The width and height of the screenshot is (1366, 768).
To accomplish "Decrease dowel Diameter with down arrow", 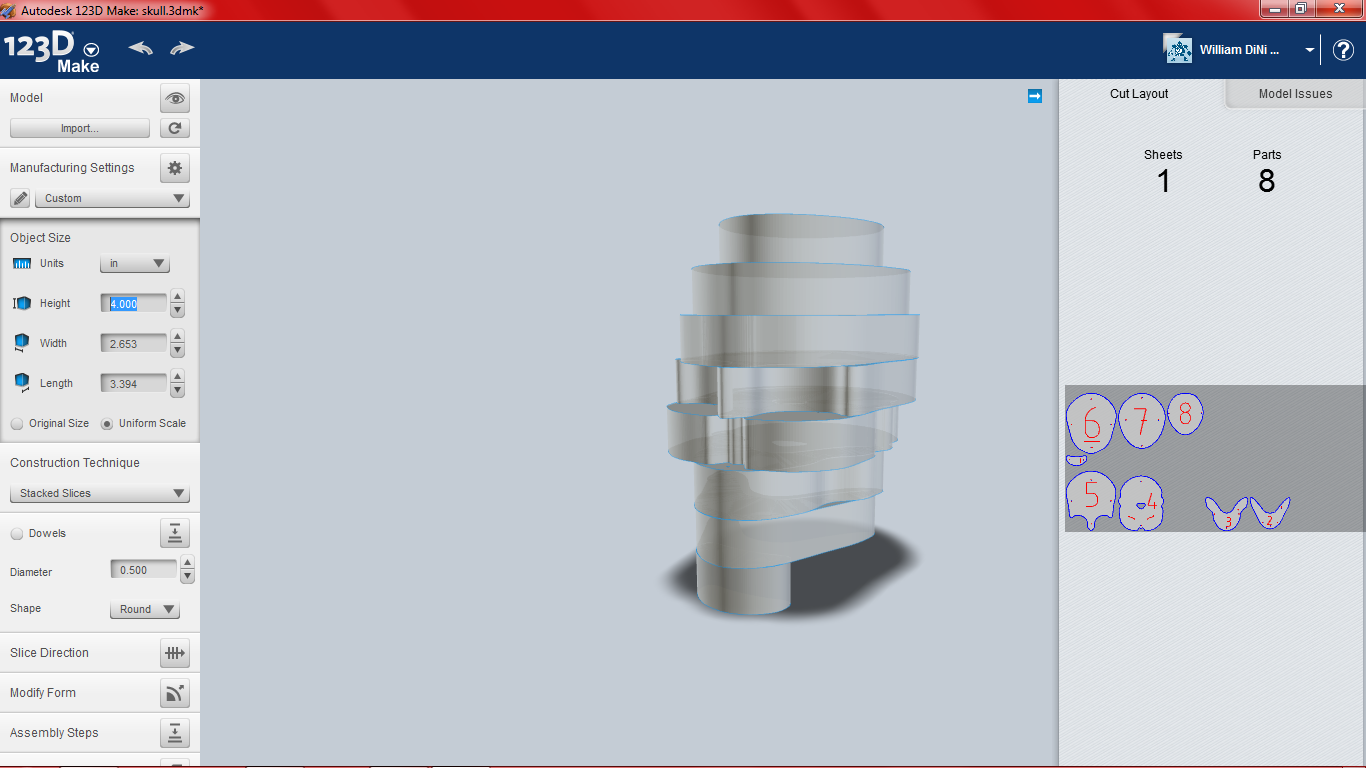I will tap(187, 577).
